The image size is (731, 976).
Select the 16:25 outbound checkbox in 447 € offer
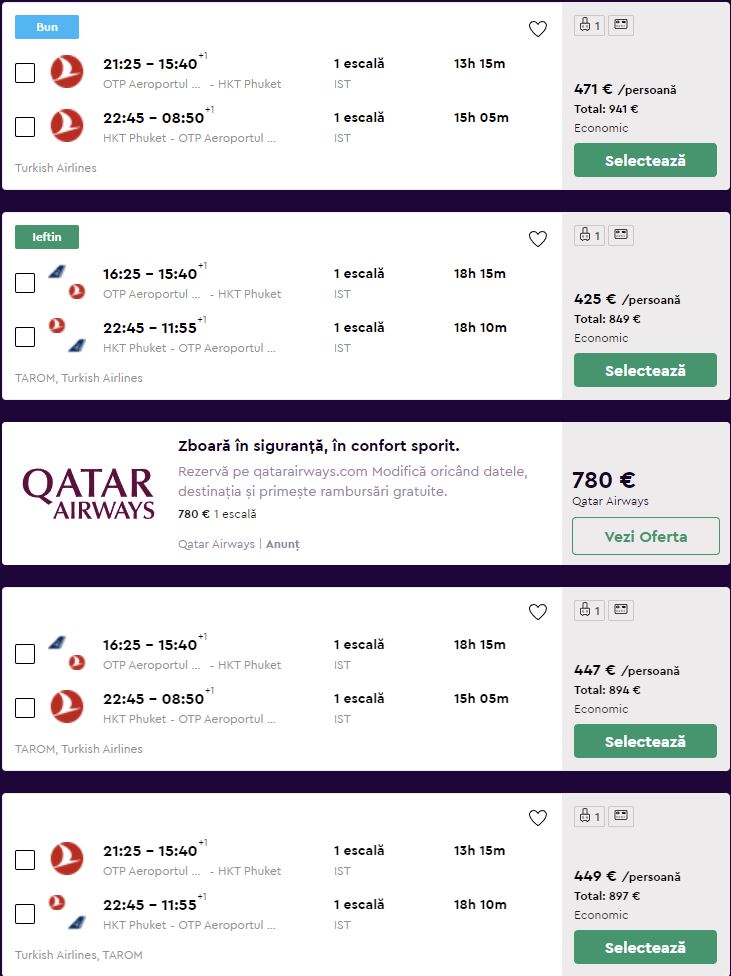[25, 654]
